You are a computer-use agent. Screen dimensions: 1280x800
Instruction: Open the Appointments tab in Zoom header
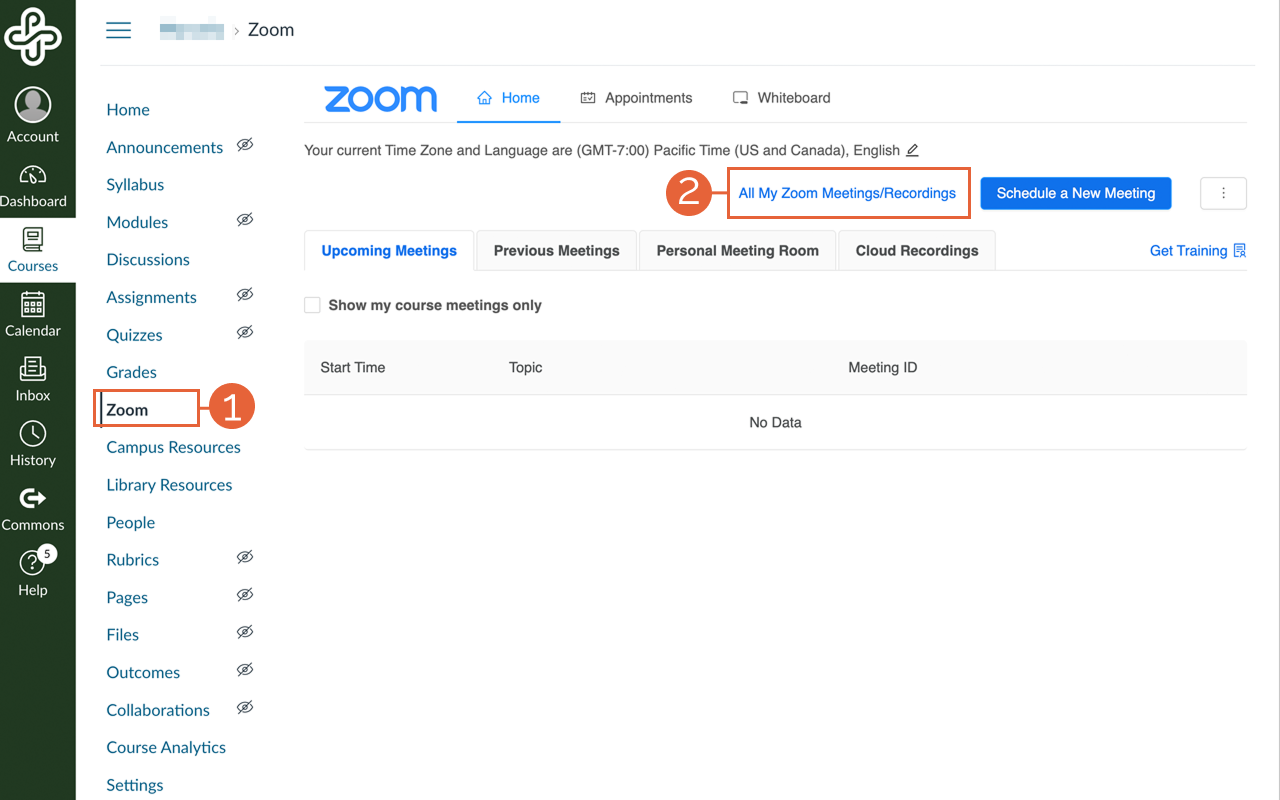tap(636, 98)
